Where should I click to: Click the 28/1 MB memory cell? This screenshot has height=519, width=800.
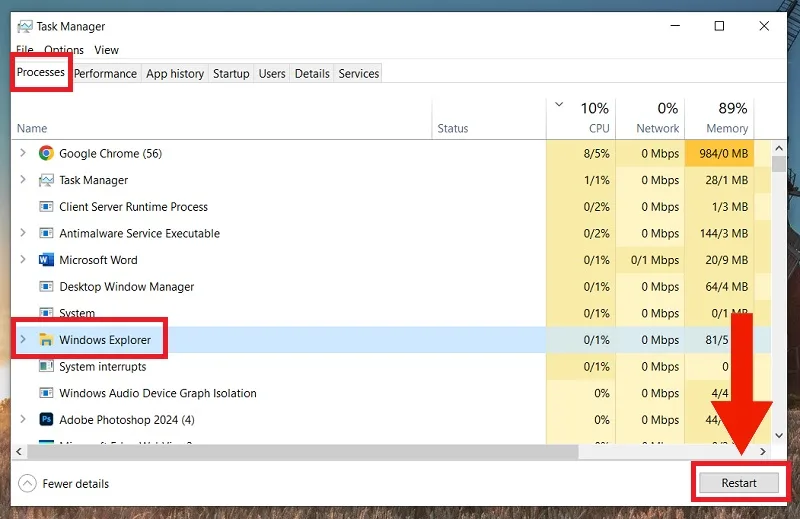tap(720, 180)
